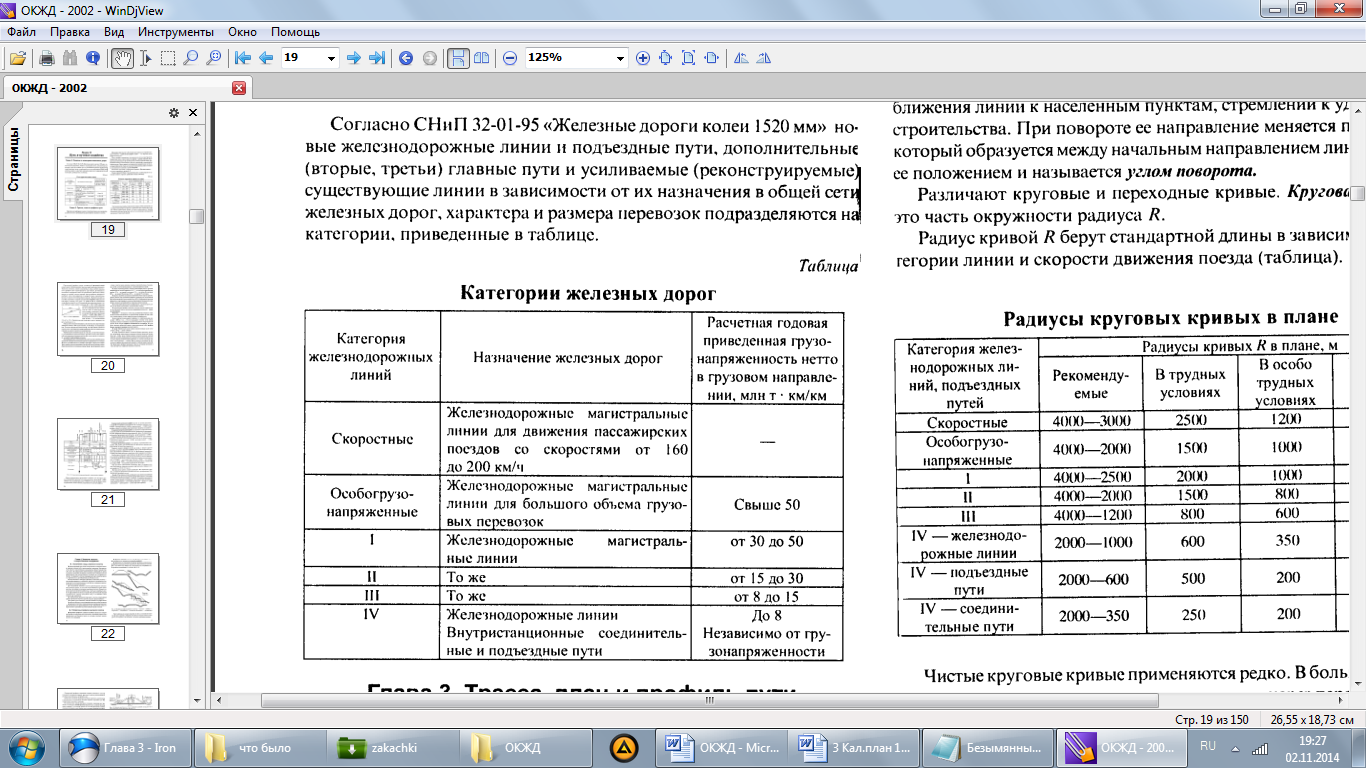Rotate the page right

764,58
